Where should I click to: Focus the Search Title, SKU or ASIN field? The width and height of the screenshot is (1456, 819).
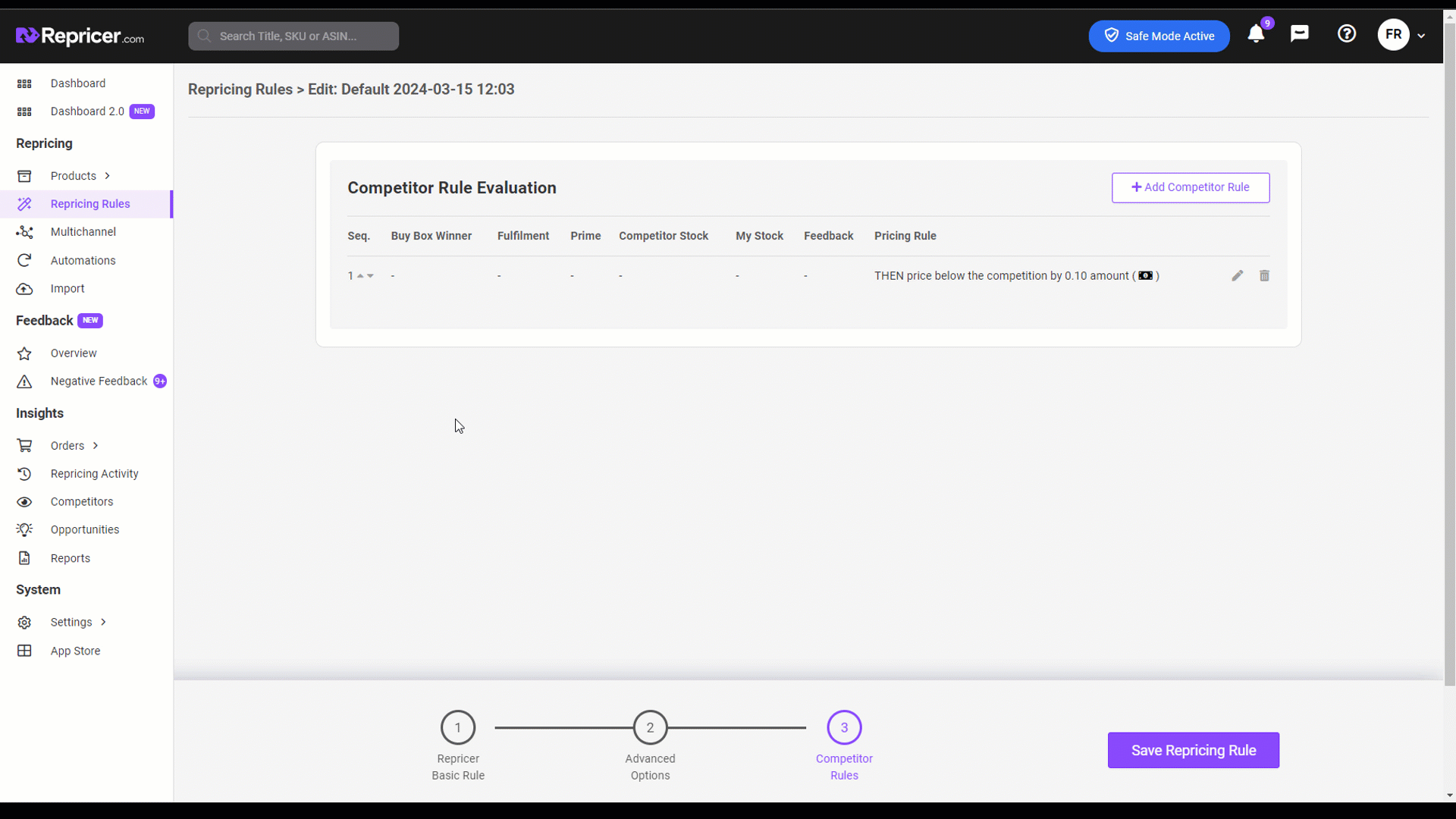tap(293, 36)
